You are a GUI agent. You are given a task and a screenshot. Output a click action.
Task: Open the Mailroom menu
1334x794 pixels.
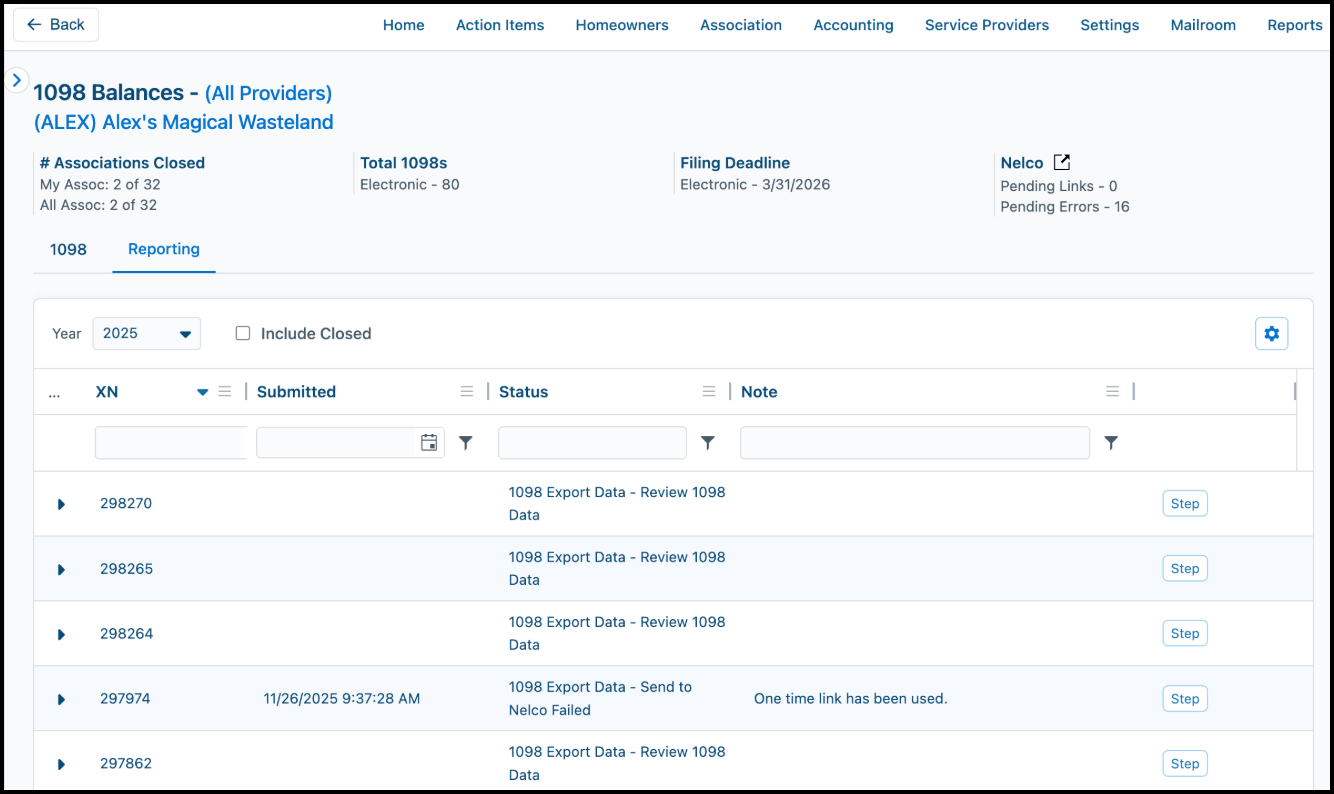point(1203,25)
